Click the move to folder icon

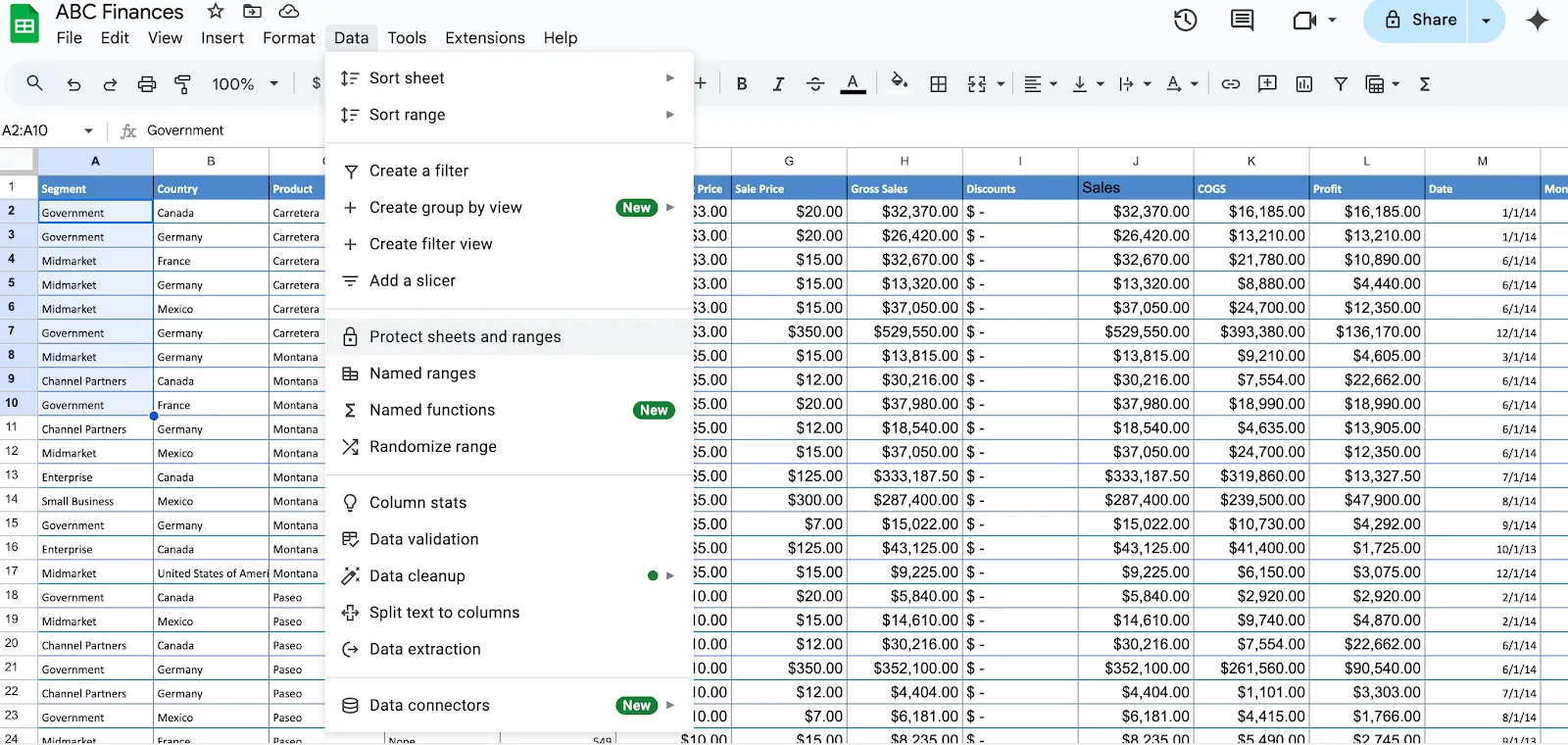[x=252, y=11]
